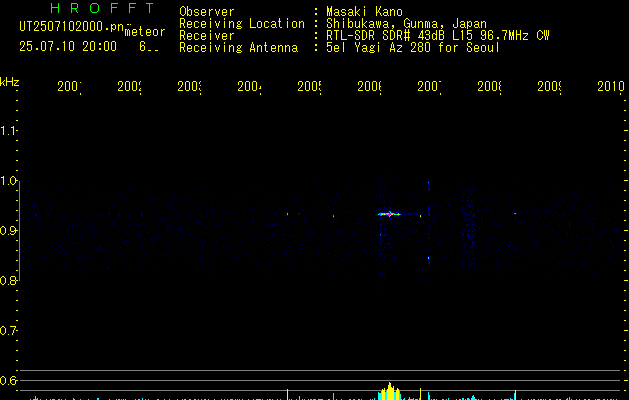Select the file name UT2507102000.pn
The height and width of the screenshot is (400, 629).
(72, 27)
